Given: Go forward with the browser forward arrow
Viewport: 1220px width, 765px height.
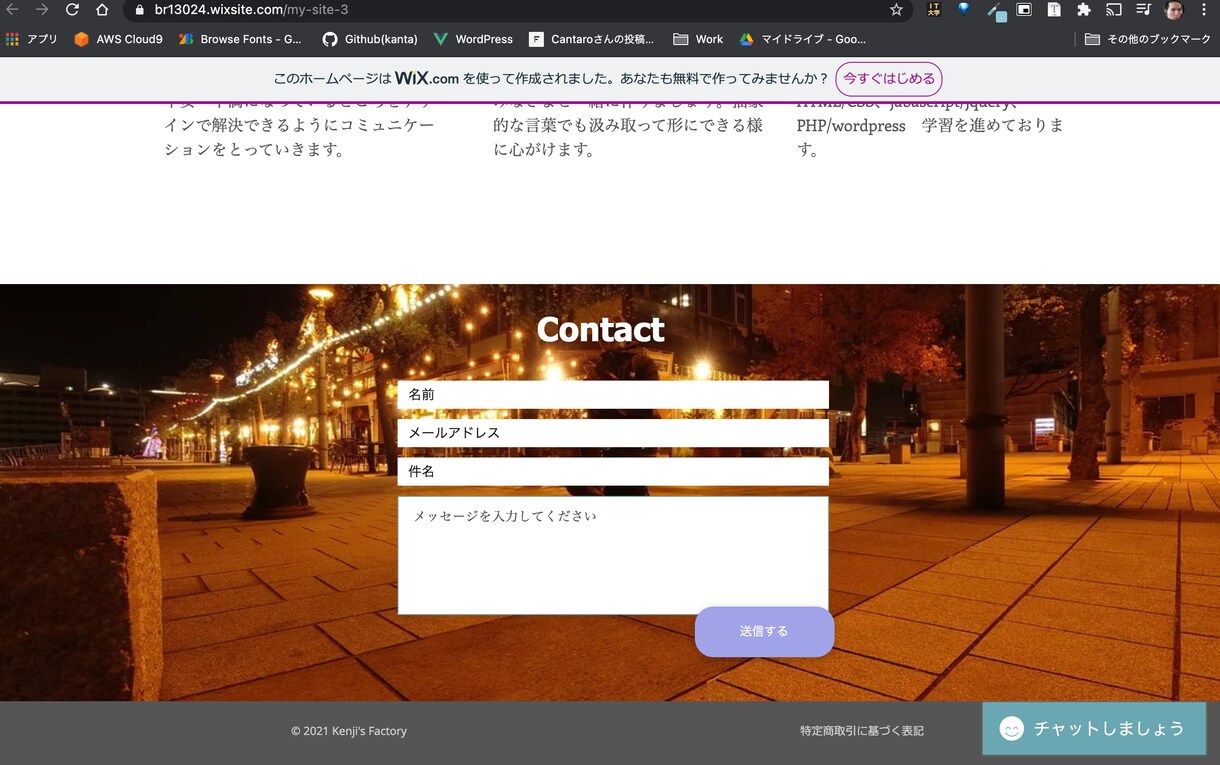Looking at the screenshot, I should click(x=42, y=10).
